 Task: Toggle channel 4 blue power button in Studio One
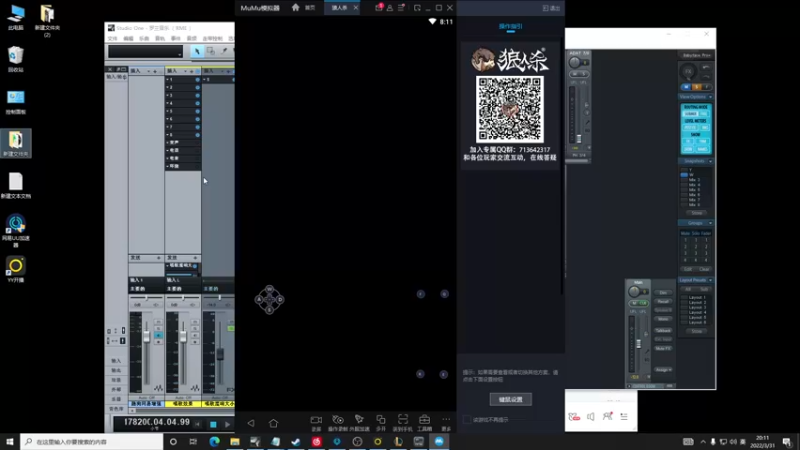coord(197,103)
